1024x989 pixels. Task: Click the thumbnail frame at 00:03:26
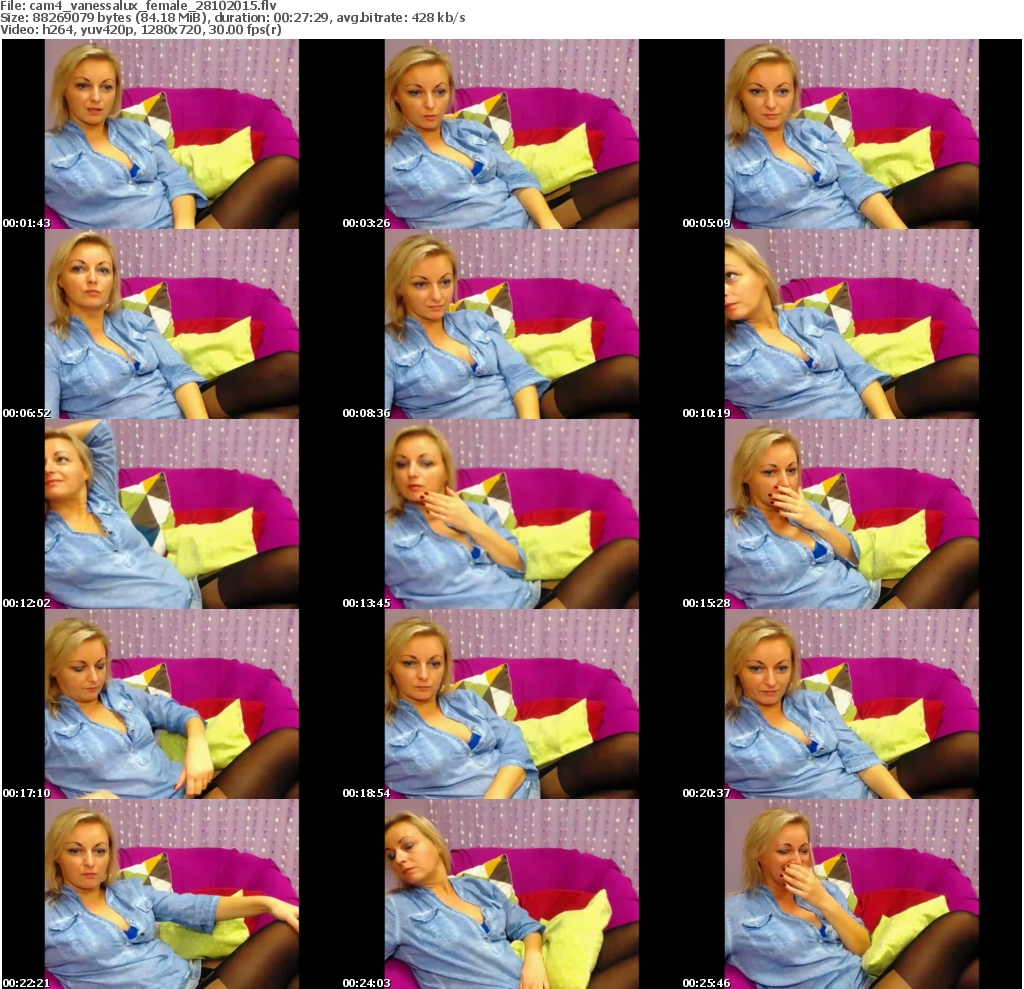pyautogui.click(x=512, y=134)
